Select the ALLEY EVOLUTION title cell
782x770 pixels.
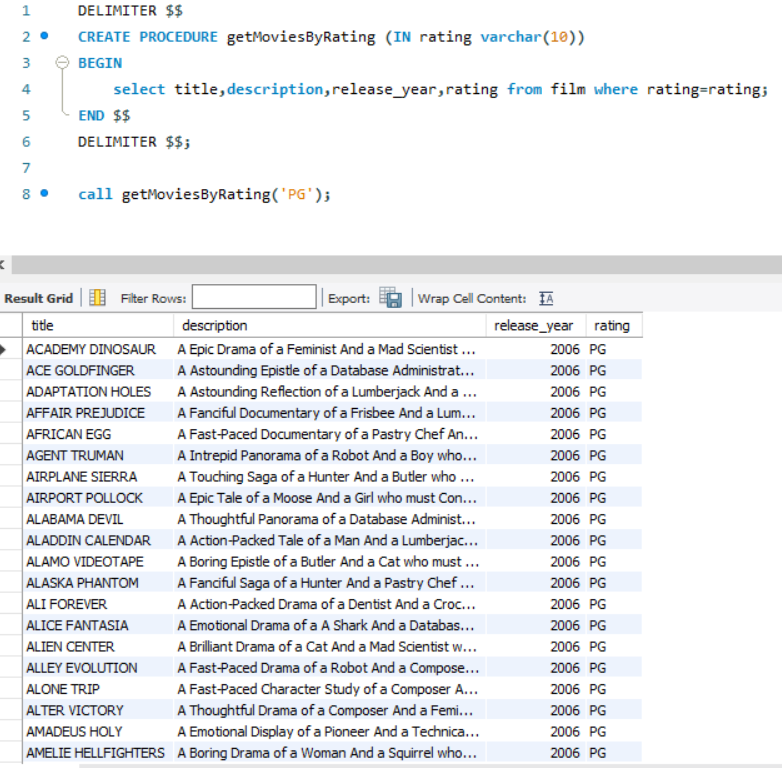(98, 668)
